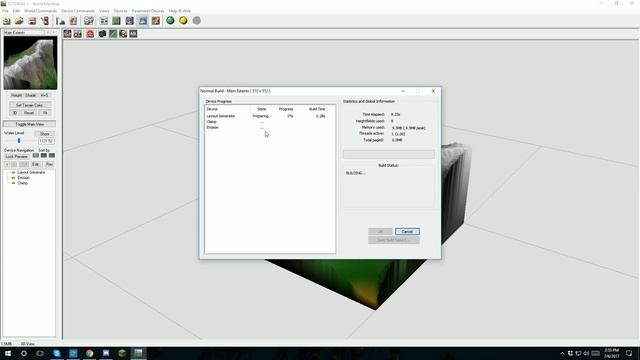
Task: Switch to Device Workview icon
Action: click(104, 21)
